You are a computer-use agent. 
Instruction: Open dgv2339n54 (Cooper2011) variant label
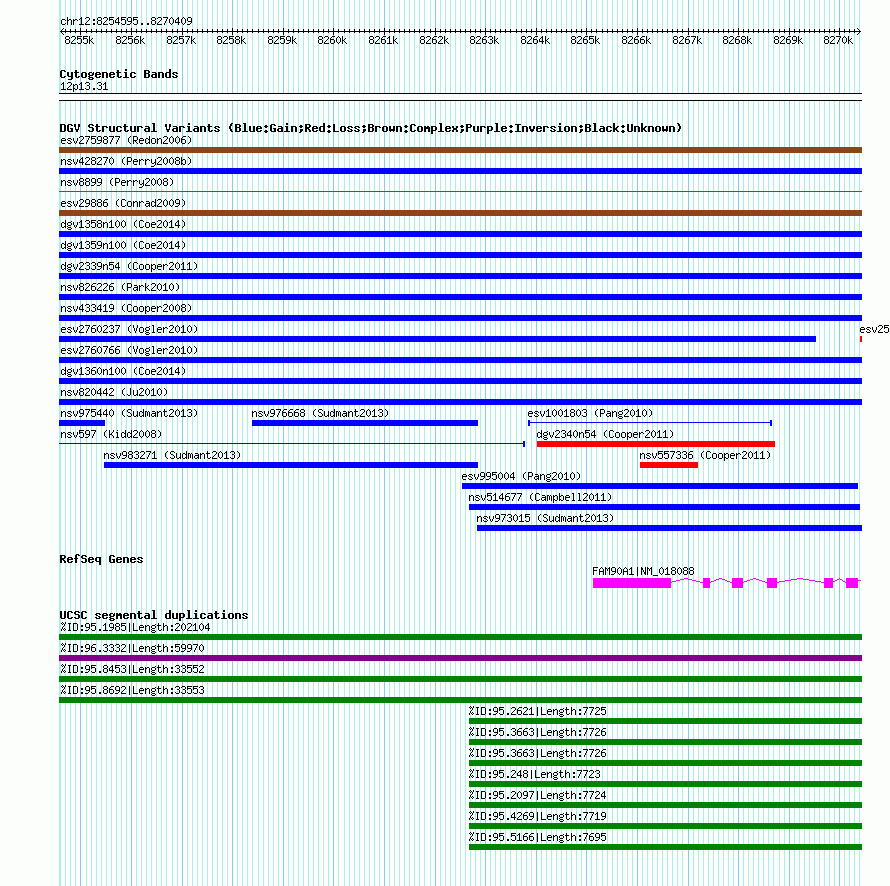pyautogui.click(x=129, y=266)
